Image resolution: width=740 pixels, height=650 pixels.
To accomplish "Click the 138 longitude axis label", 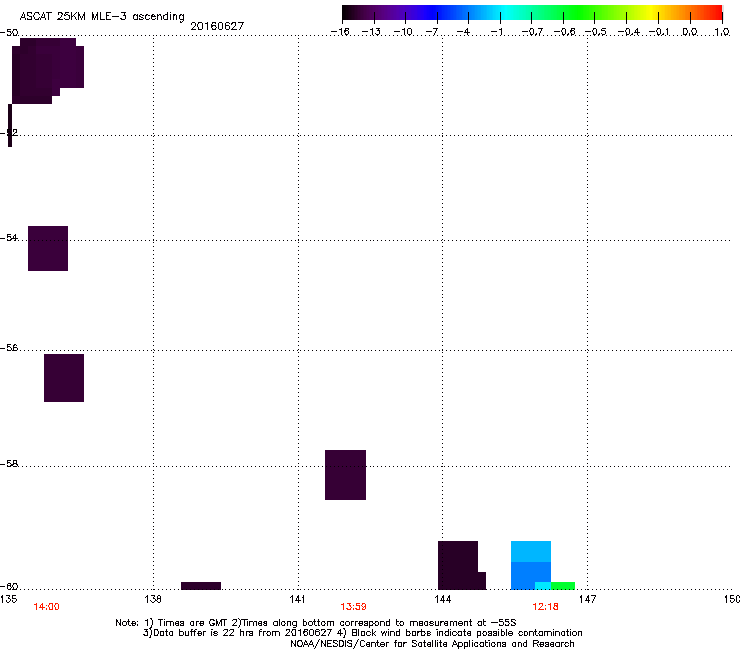I will tap(153, 599).
